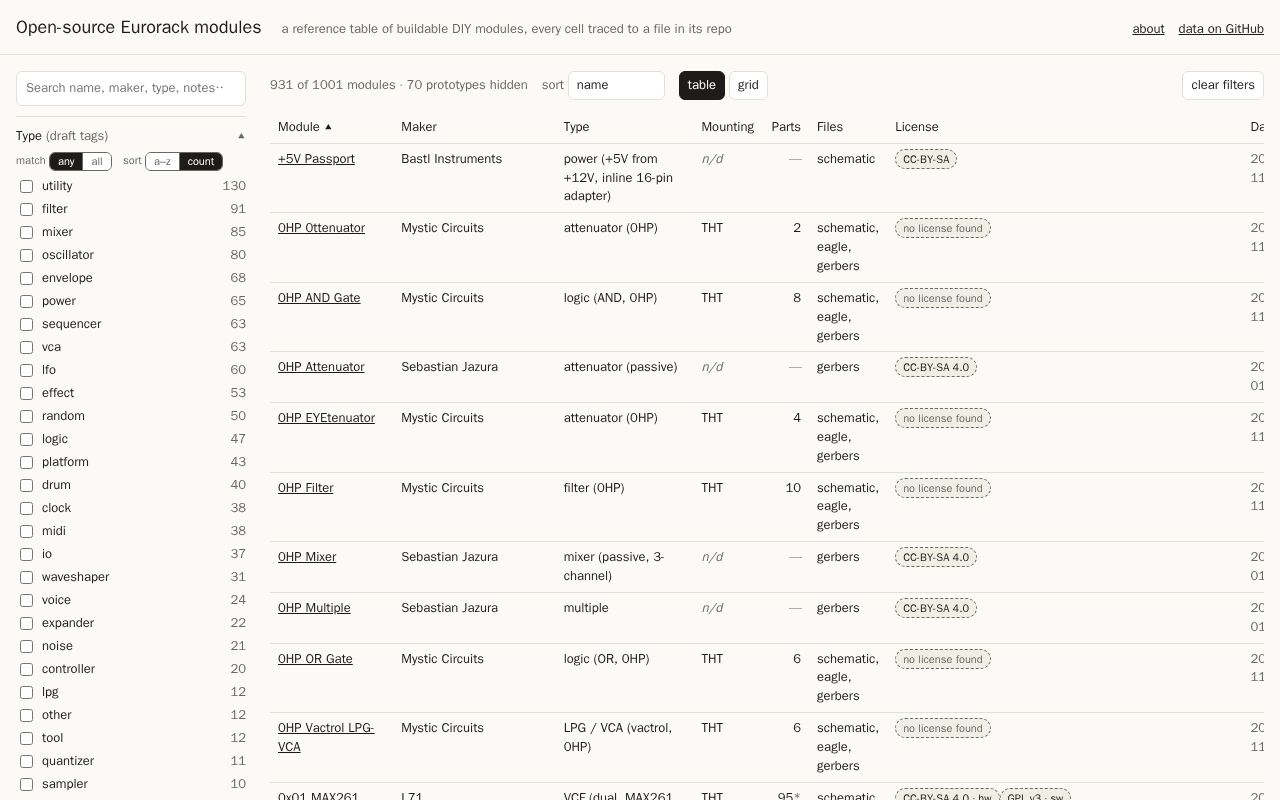Viewport: 1280px width, 800px height.
Task: Check the filter type checkbox
Action: [x=27, y=209]
